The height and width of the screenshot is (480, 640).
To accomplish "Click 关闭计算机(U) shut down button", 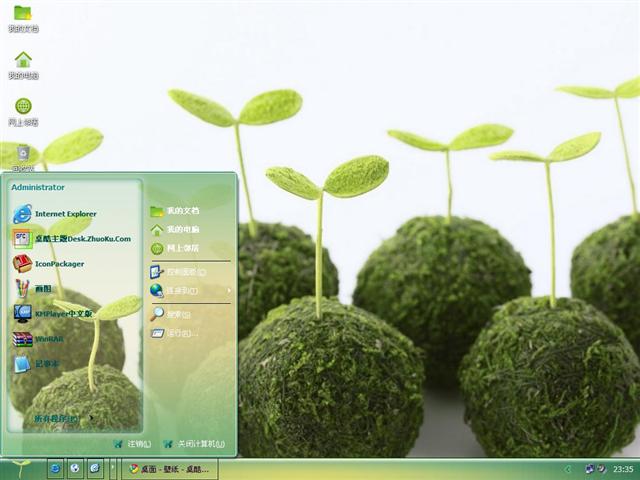I will click(194, 444).
